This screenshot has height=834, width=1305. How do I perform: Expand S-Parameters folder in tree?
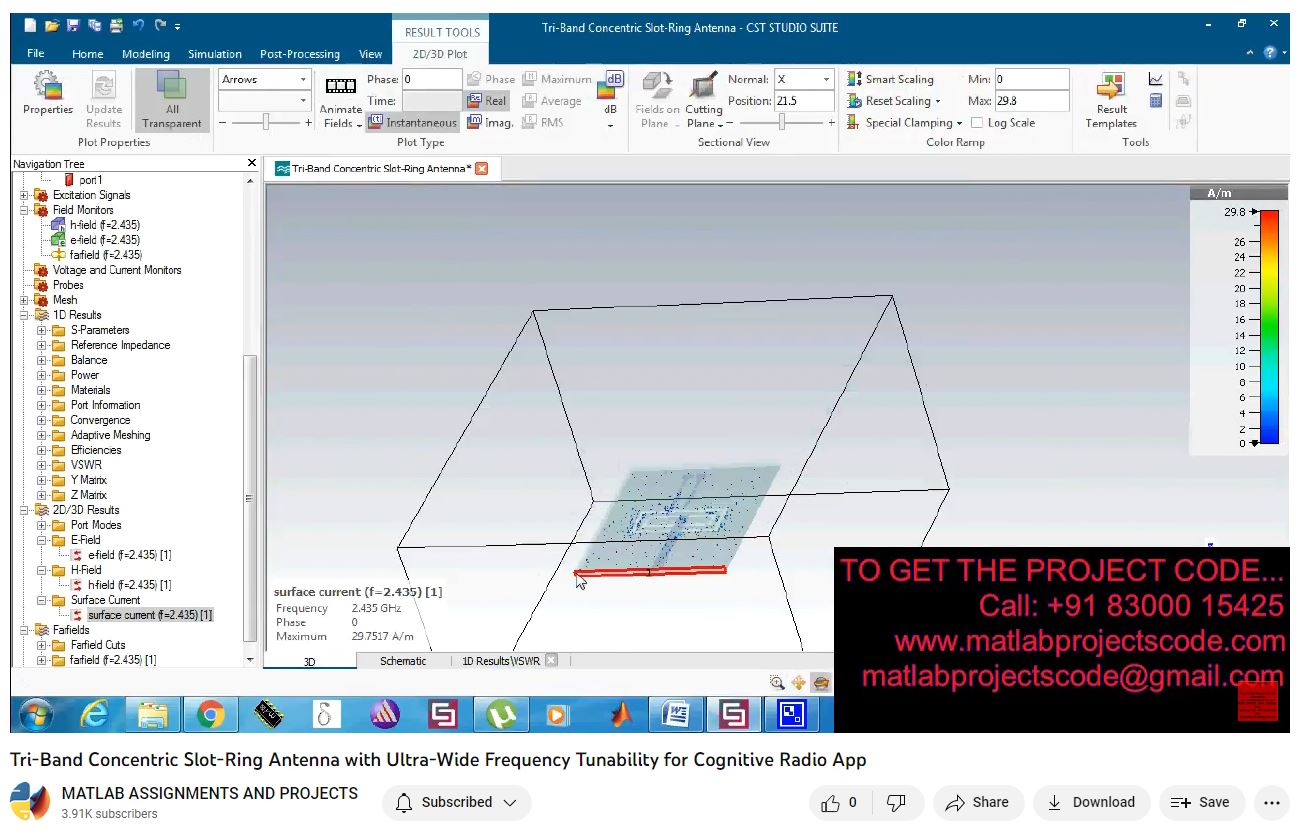click(x=42, y=330)
